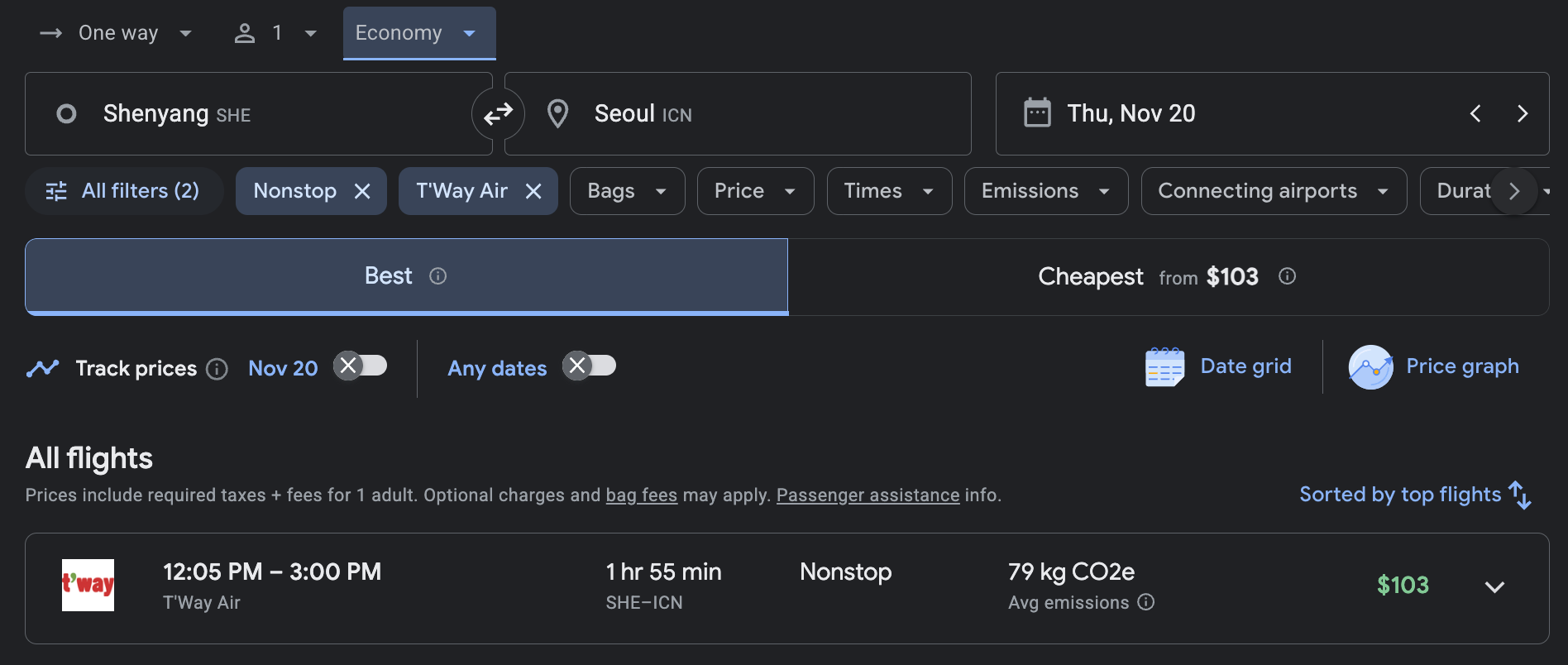Open the Economy cabin class dropdown
This screenshot has width=1568, height=665.
tap(418, 33)
